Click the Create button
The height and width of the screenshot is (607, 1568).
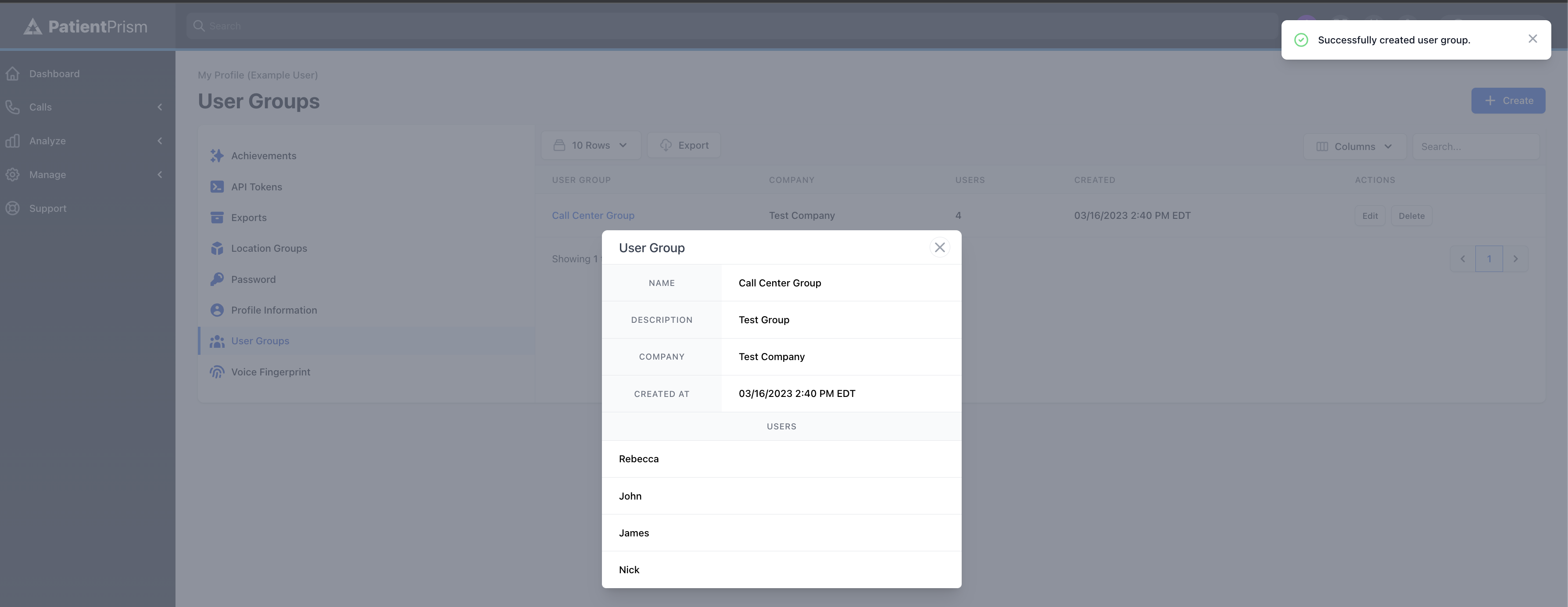point(1508,100)
